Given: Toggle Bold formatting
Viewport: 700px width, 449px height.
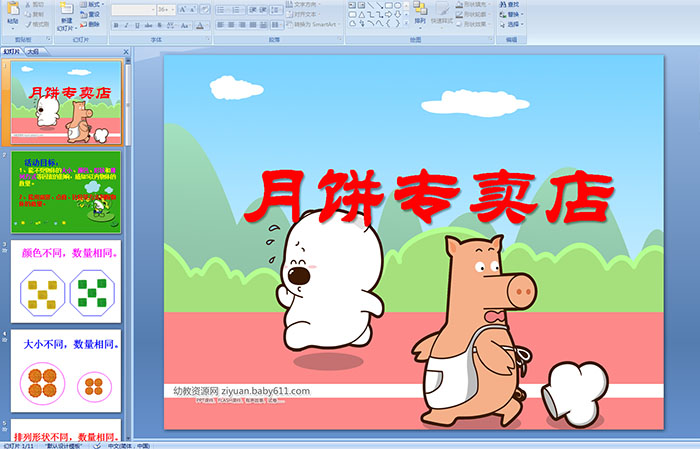Looking at the screenshot, I should (x=116, y=25).
